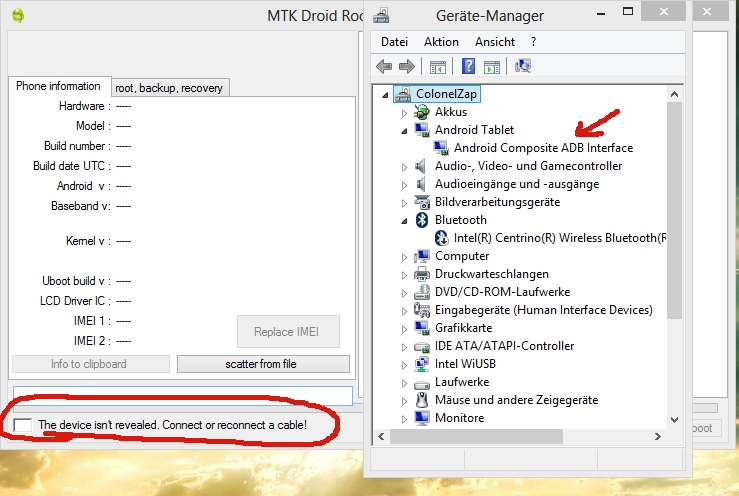The image size is (739, 496).
Task: Expand the Druckwarteschlangen node
Action: click(x=404, y=275)
